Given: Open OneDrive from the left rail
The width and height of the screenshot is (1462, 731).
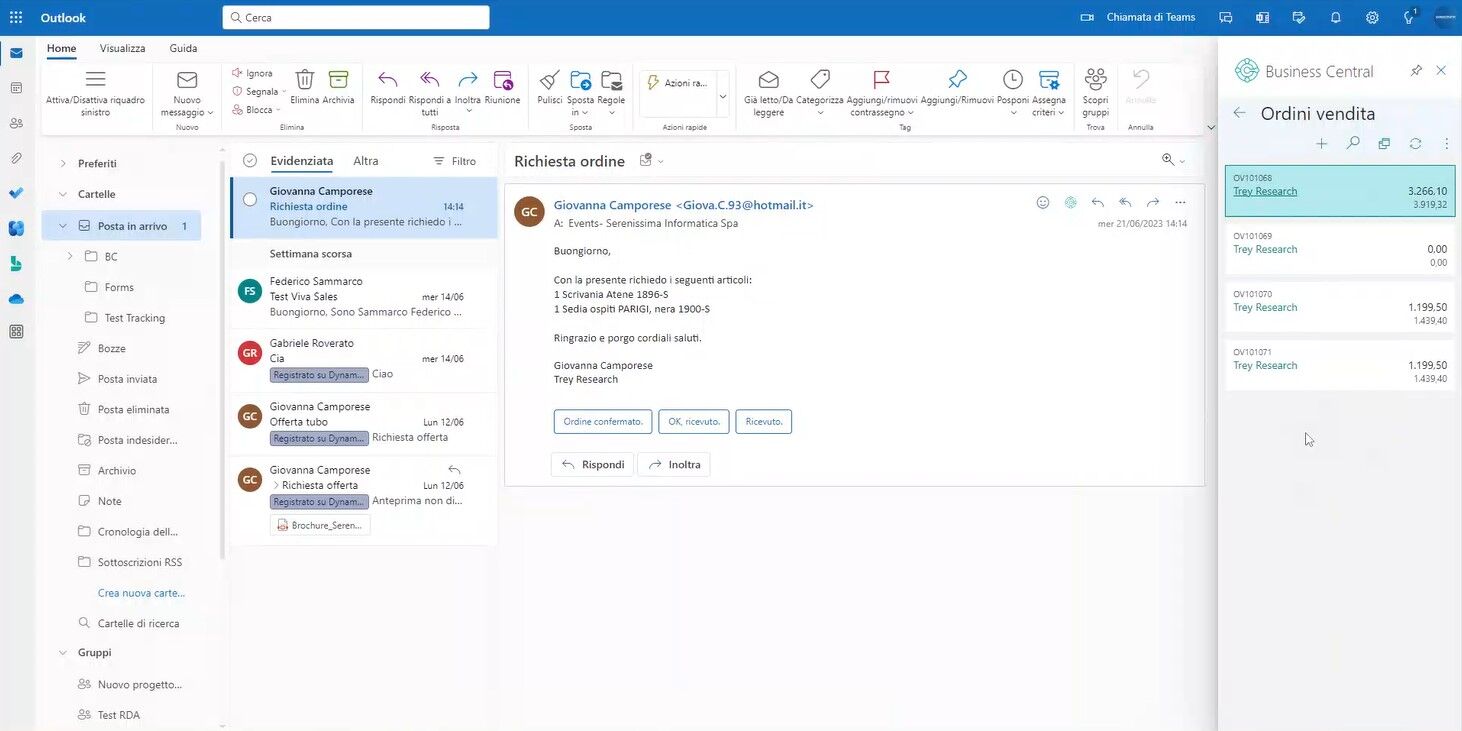Looking at the screenshot, I should pyautogui.click(x=15, y=297).
